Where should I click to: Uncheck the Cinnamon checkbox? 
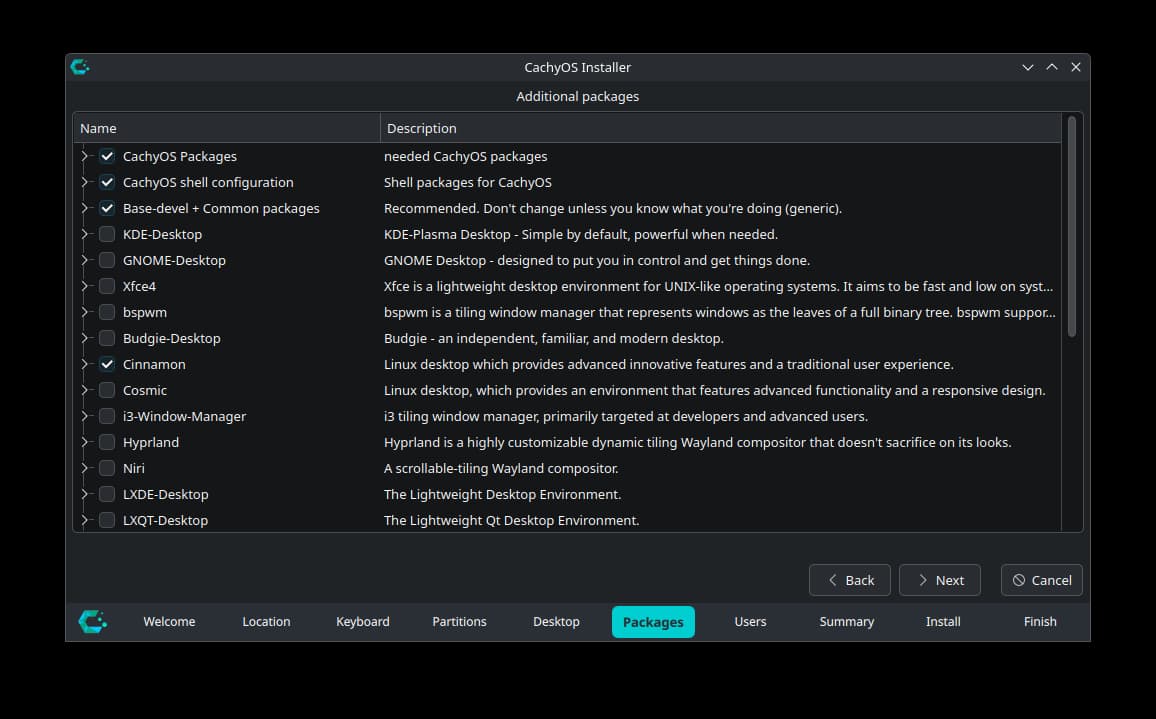click(x=107, y=364)
